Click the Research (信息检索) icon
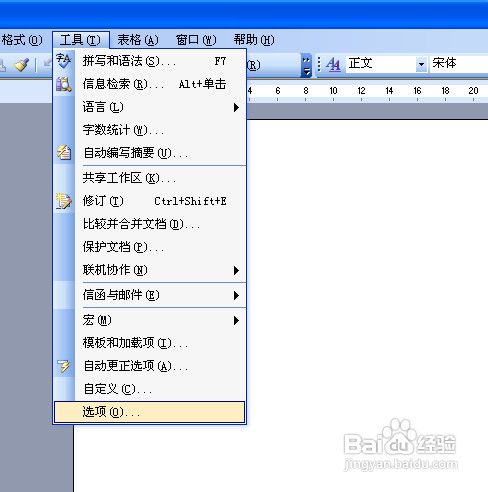488x492 pixels. click(63, 84)
